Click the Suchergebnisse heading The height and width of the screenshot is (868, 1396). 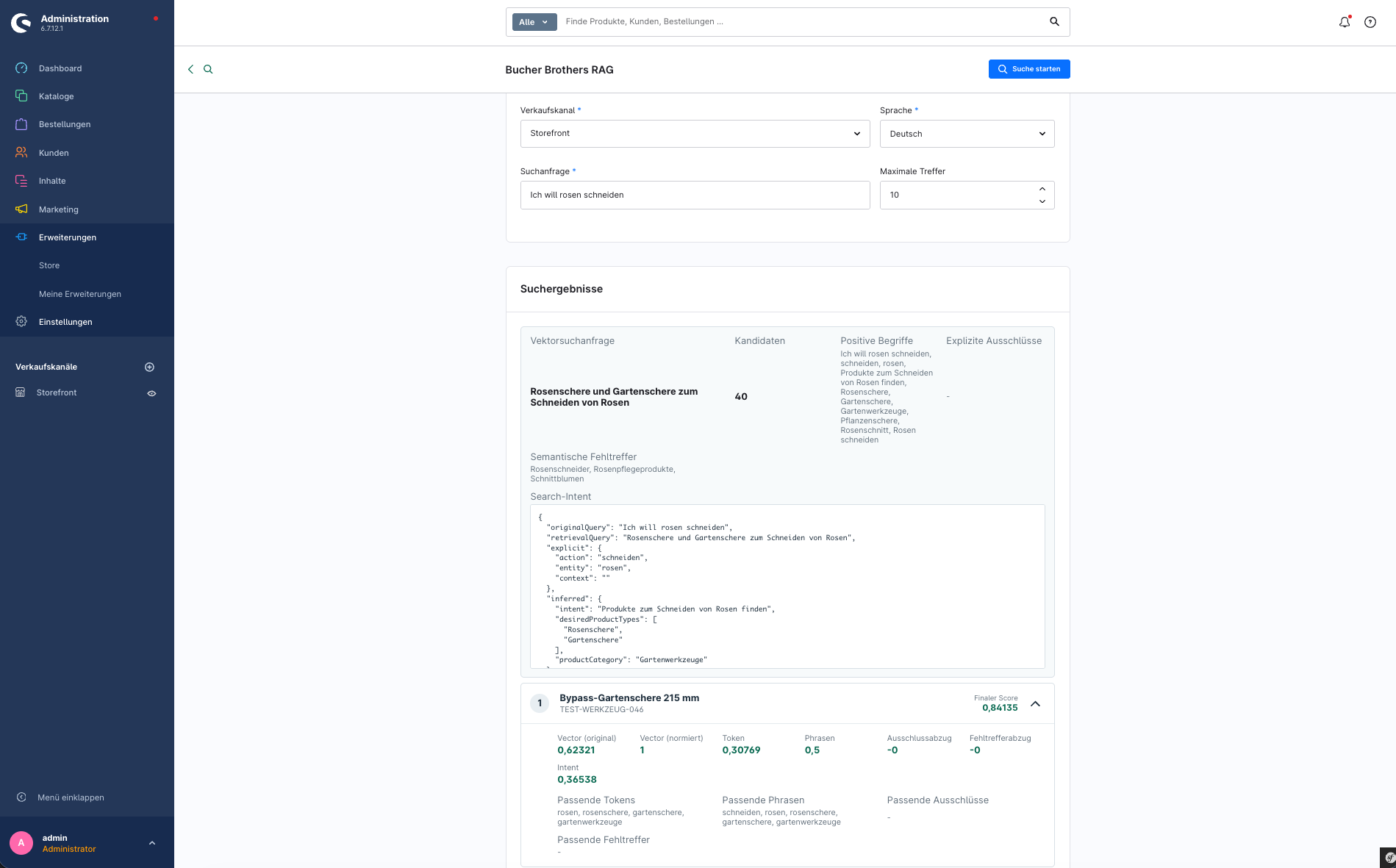click(x=562, y=289)
